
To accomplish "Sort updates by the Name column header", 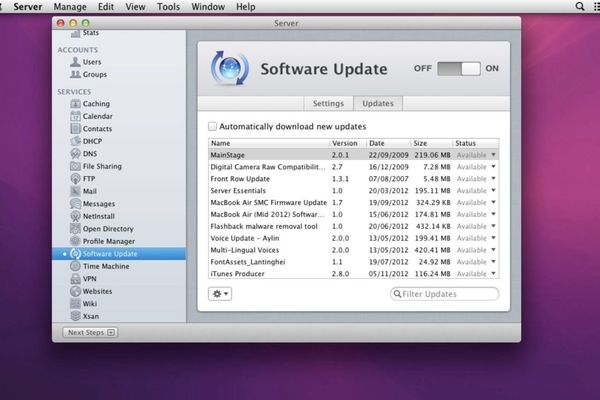I will click(269, 143).
